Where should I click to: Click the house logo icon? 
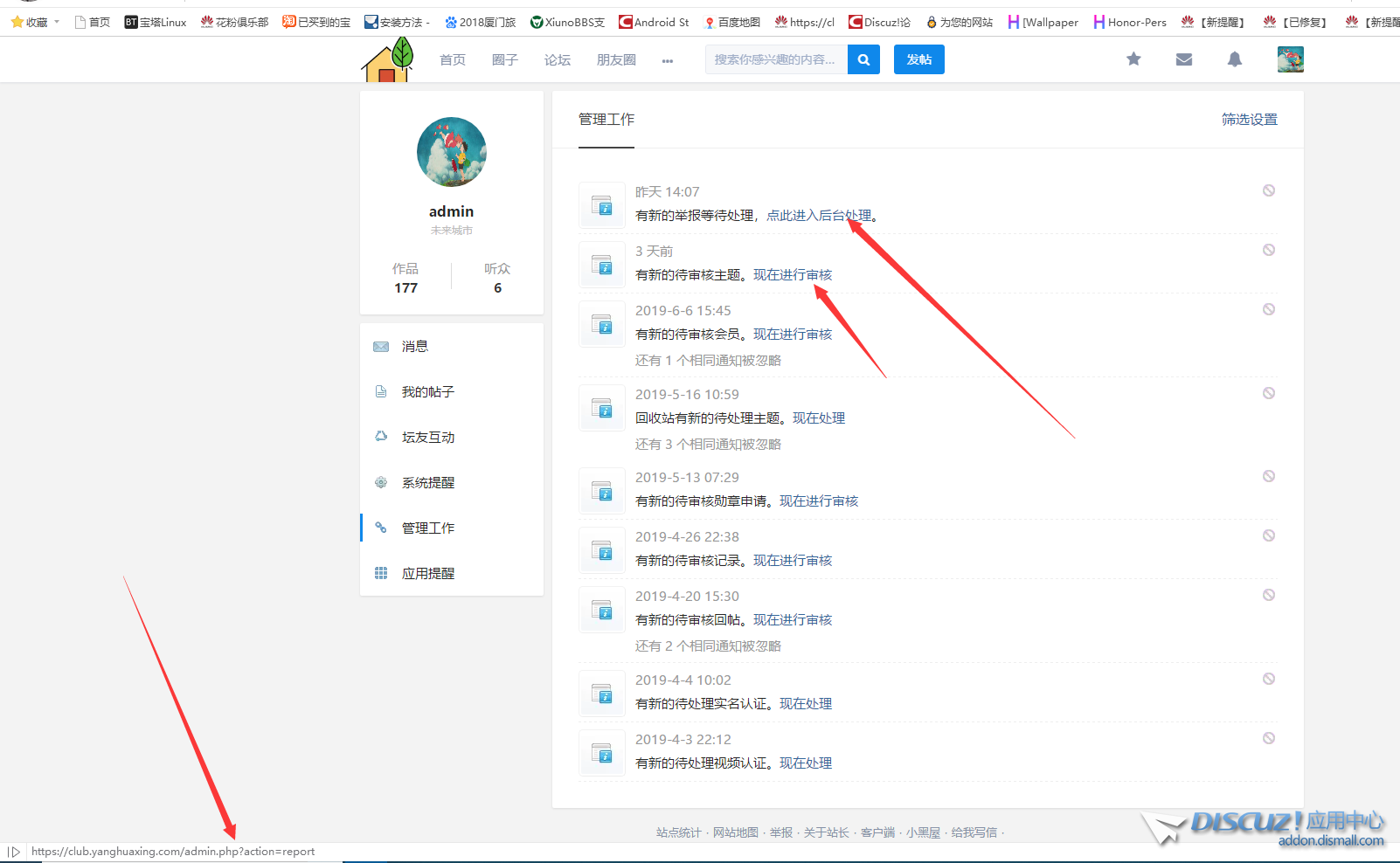[x=387, y=61]
